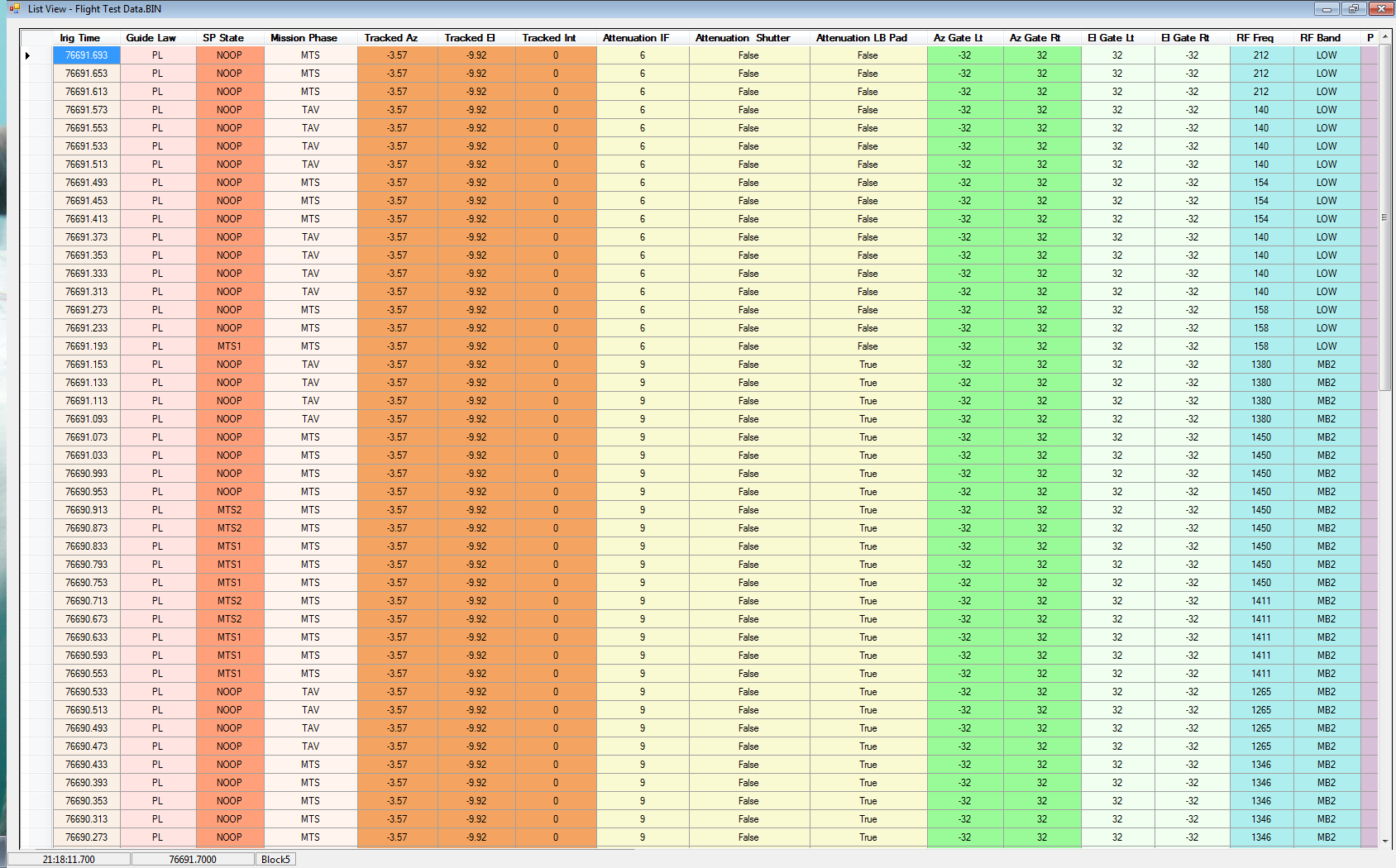
Task: Select RF Freq 158 in row 76691.233
Action: 1261,328
